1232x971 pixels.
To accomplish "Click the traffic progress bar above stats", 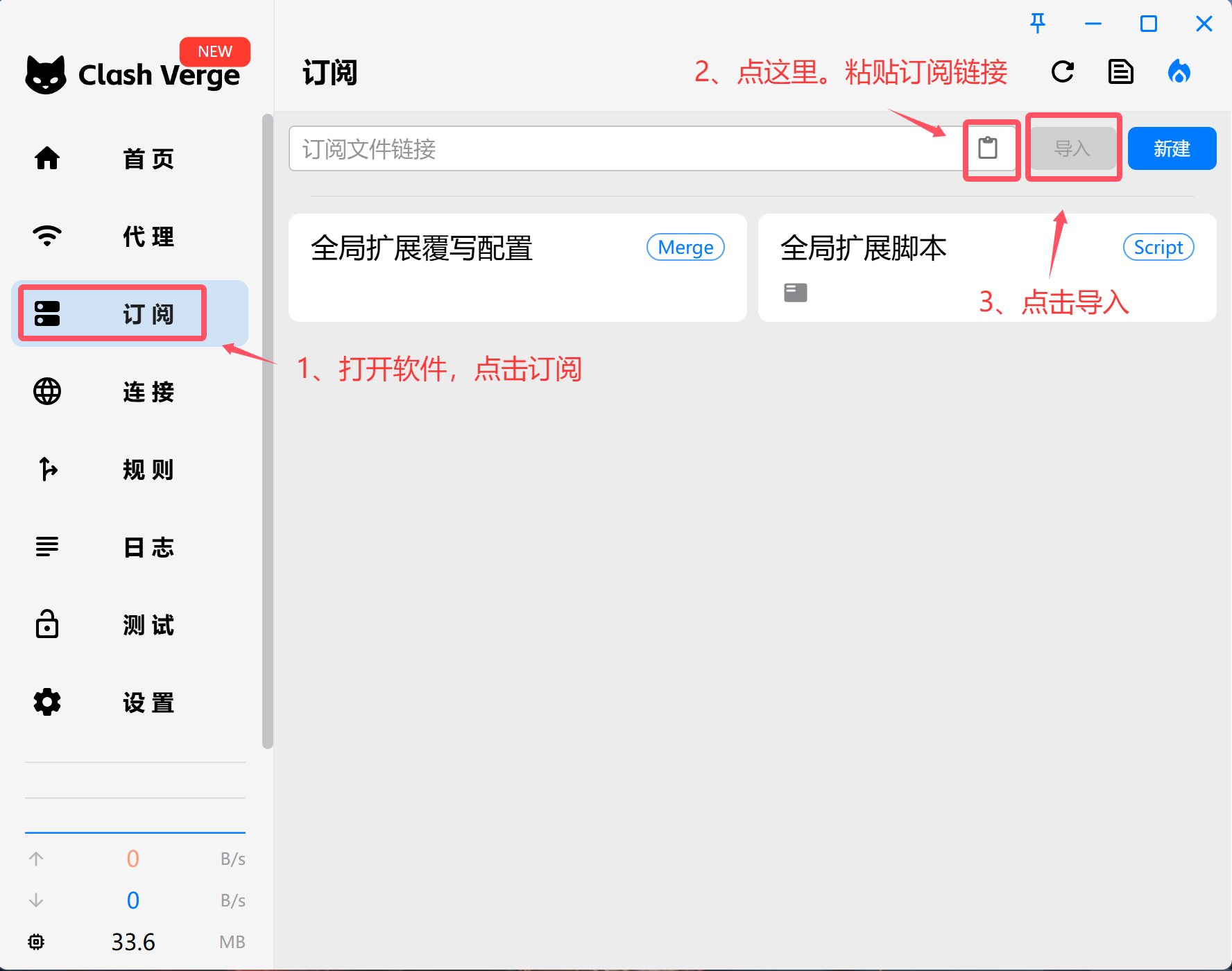I will pyautogui.click(x=135, y=833).
